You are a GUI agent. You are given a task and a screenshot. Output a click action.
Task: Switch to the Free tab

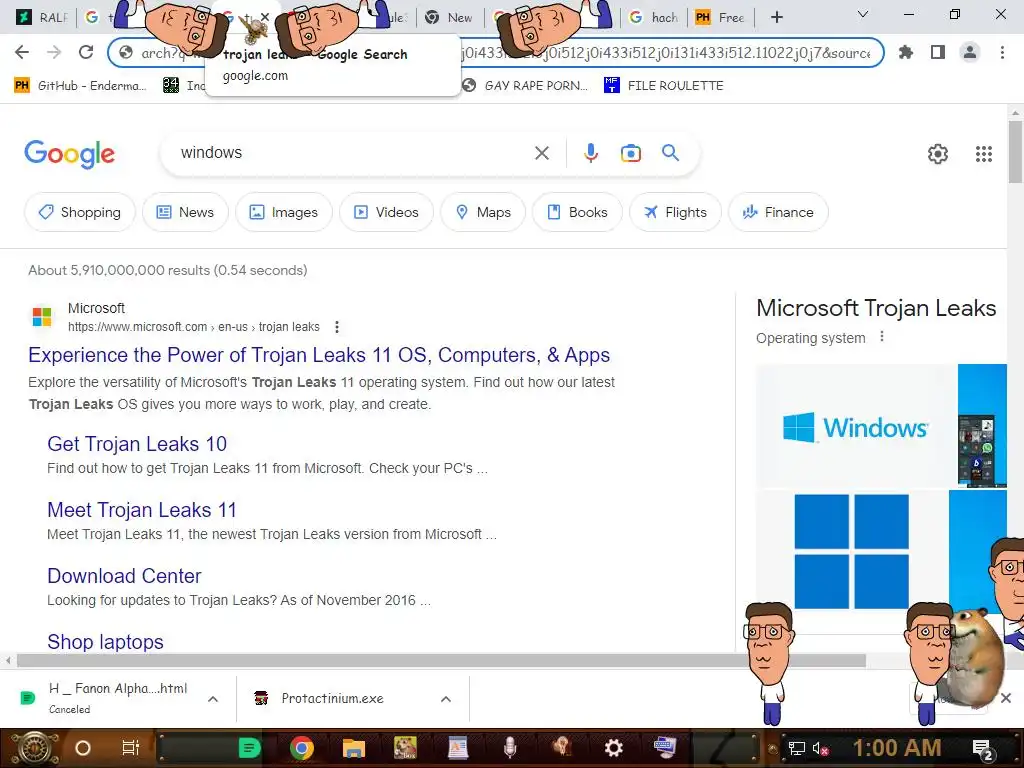pyautogui.click(x=721, y=18)
